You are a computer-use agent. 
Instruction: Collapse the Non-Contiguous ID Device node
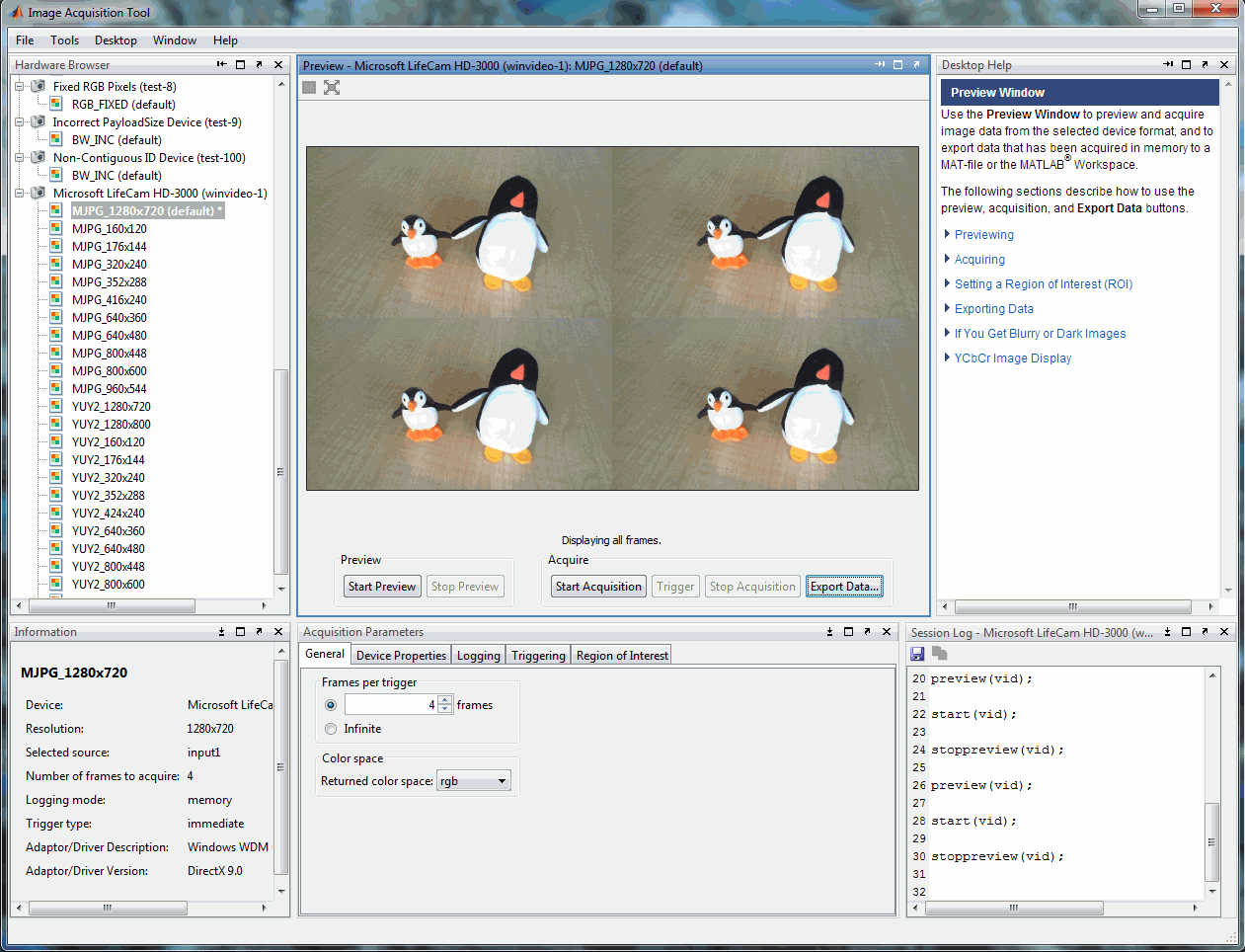tap(19, 157)
